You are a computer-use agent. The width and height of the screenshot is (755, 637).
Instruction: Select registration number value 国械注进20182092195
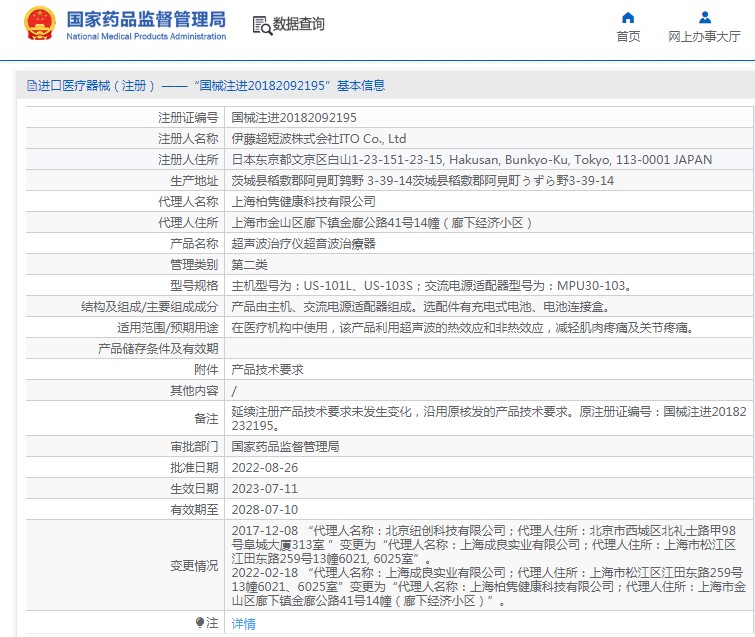294,117
